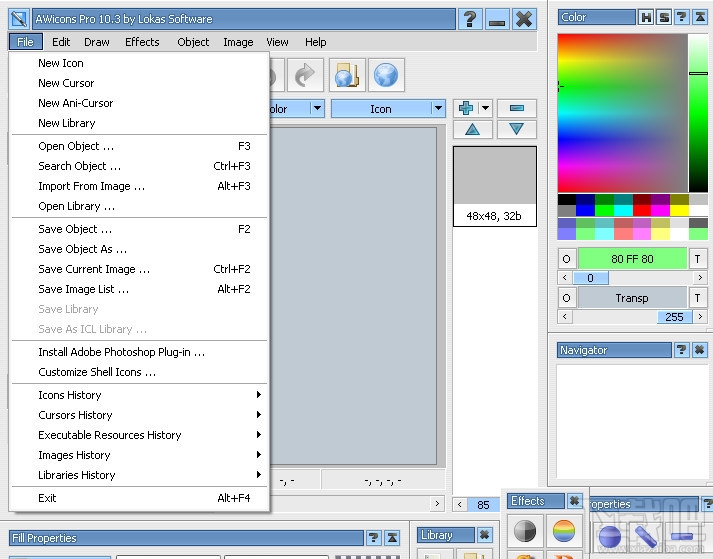Click the globe with folder toolbar icon
The height and width of the screenshot is (559, 713).
347,75
